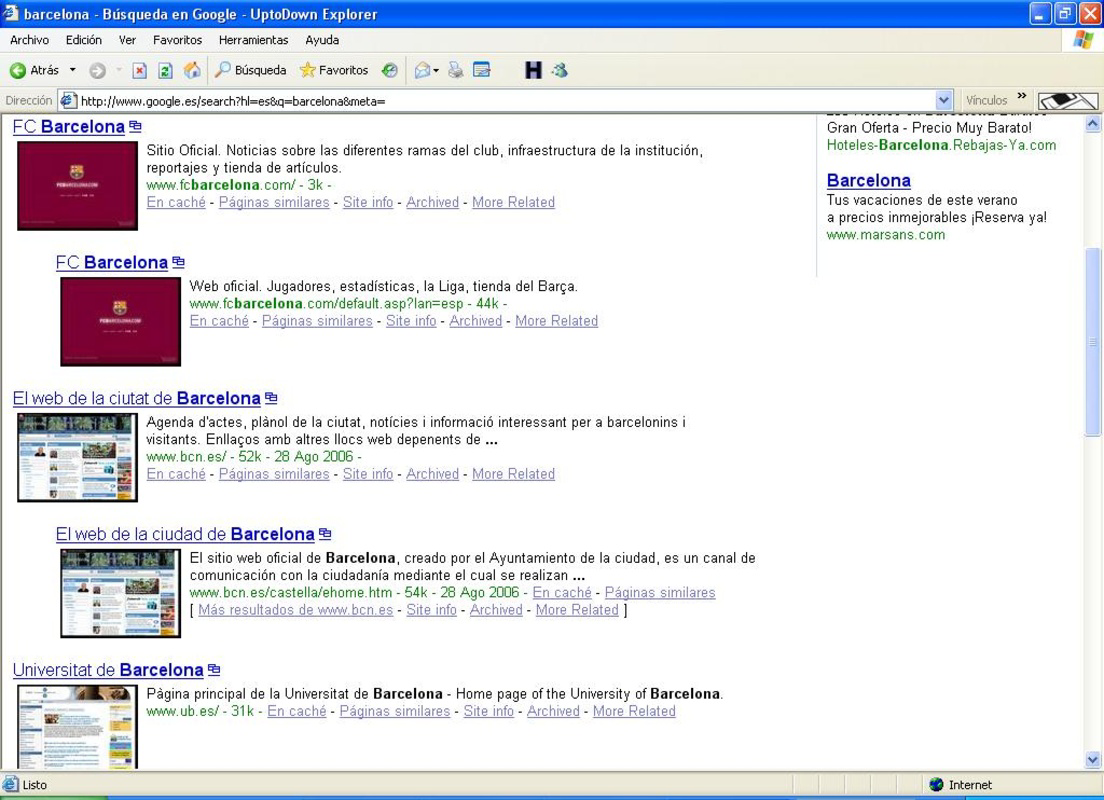This screenshot has width=1104, height=800.
Task: Stop page loading with the red X icon
Action: pyautogui.click(x=139, y=70)
